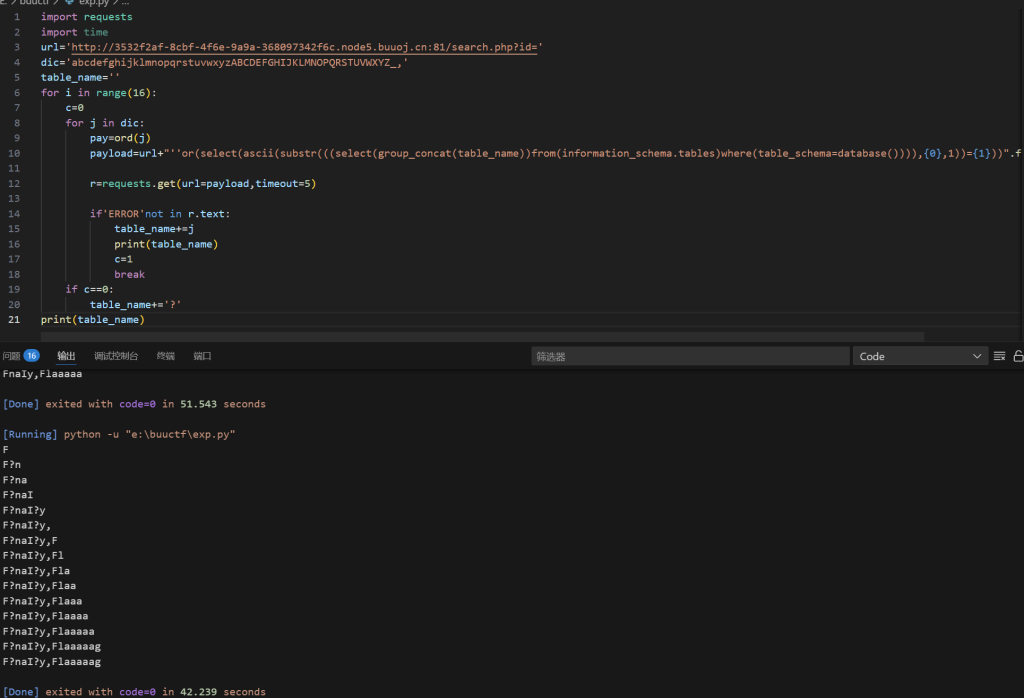
Task: Click the table_name='' line
Action: (x=80, y=78)
